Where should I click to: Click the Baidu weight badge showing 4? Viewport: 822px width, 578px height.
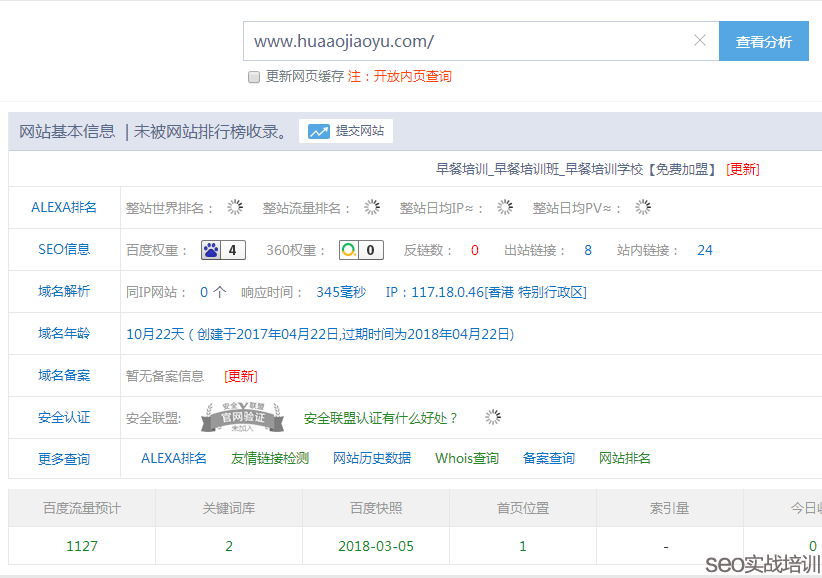pos(222,249)
